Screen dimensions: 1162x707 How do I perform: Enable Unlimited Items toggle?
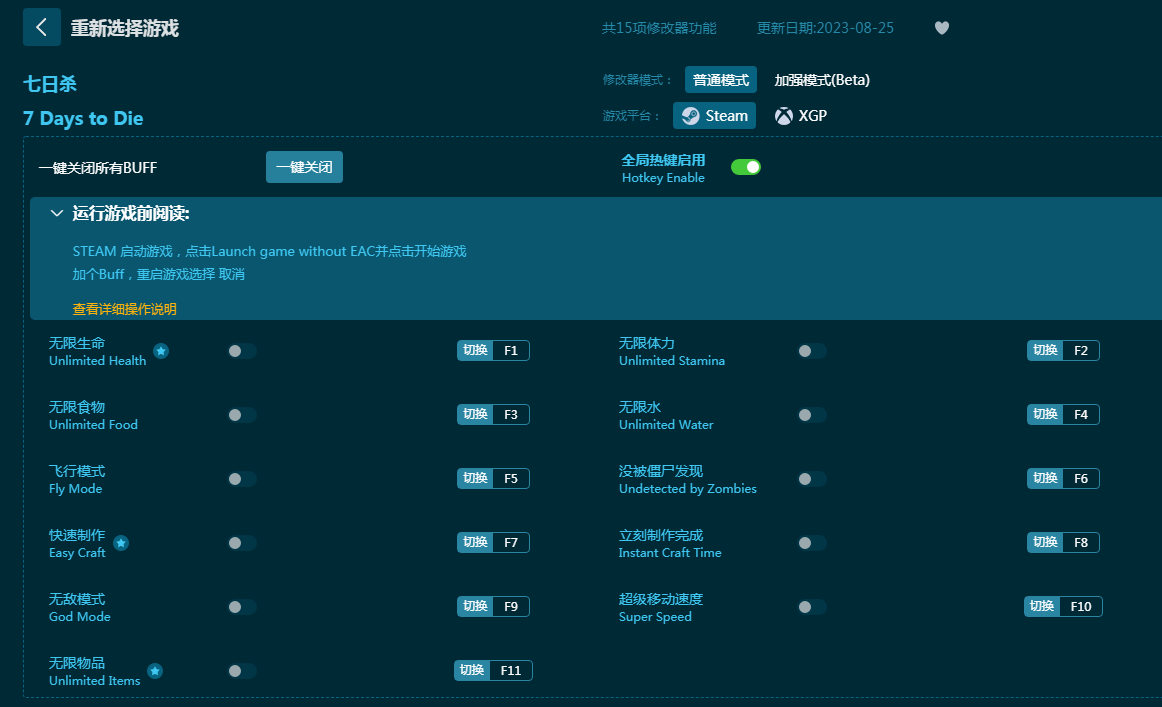point(242,671)
